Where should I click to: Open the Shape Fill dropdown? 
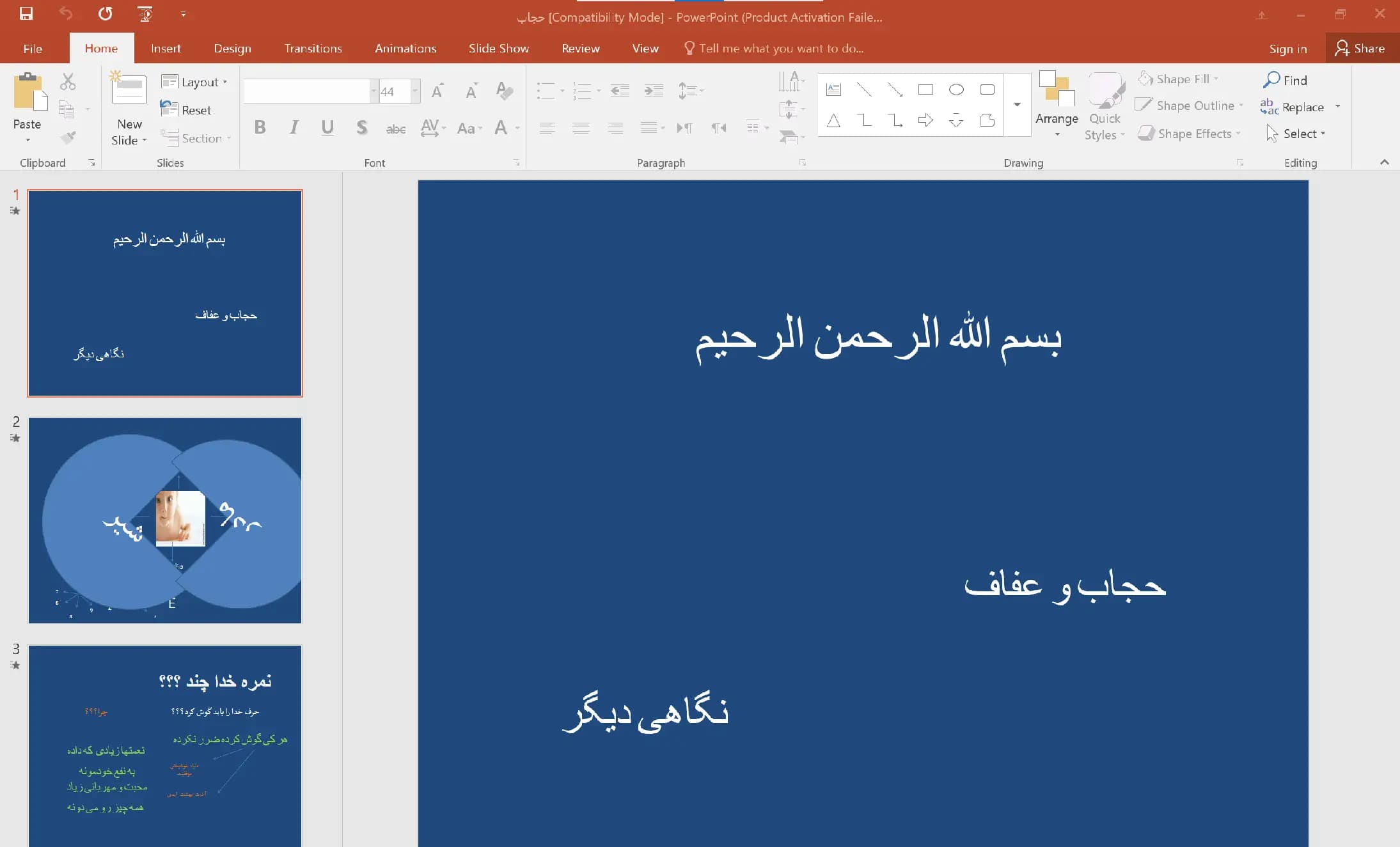coord(1178,79)
